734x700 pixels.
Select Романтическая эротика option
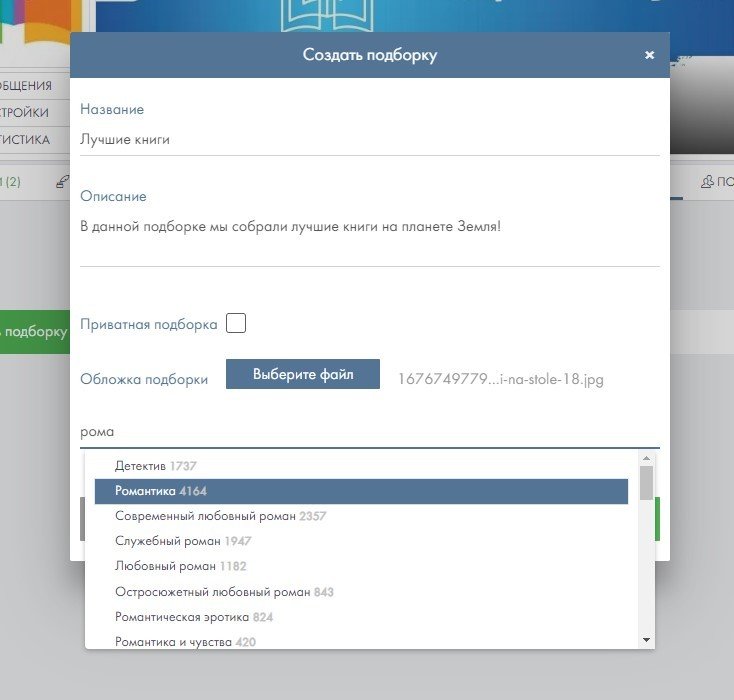click(361, 617)
